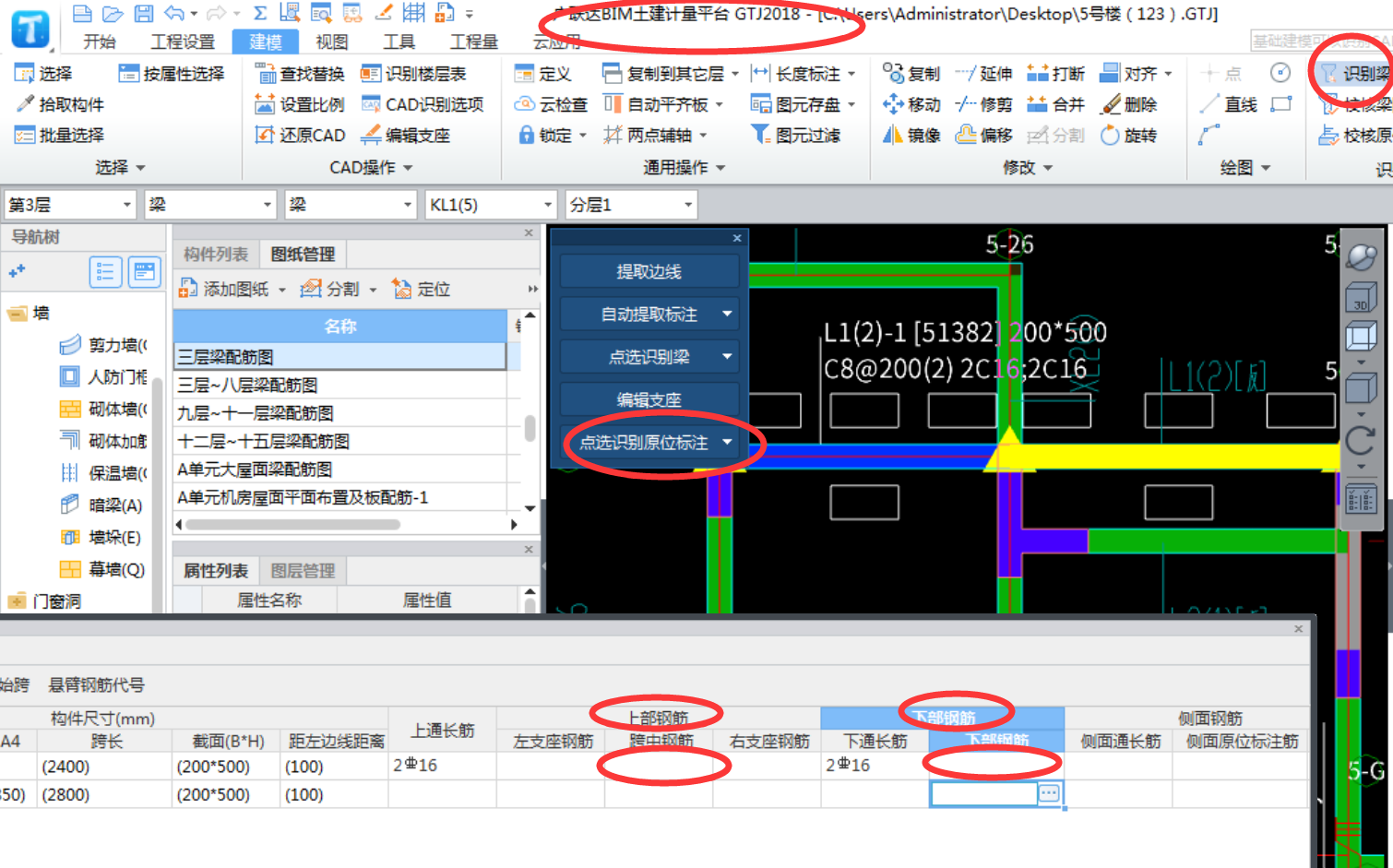Image resolution: width=1393 pixels, height=868 pixels.
Task: Click horizontal scrollbar of drawing list
Action: pyautogui.click(x=292, y=525)
